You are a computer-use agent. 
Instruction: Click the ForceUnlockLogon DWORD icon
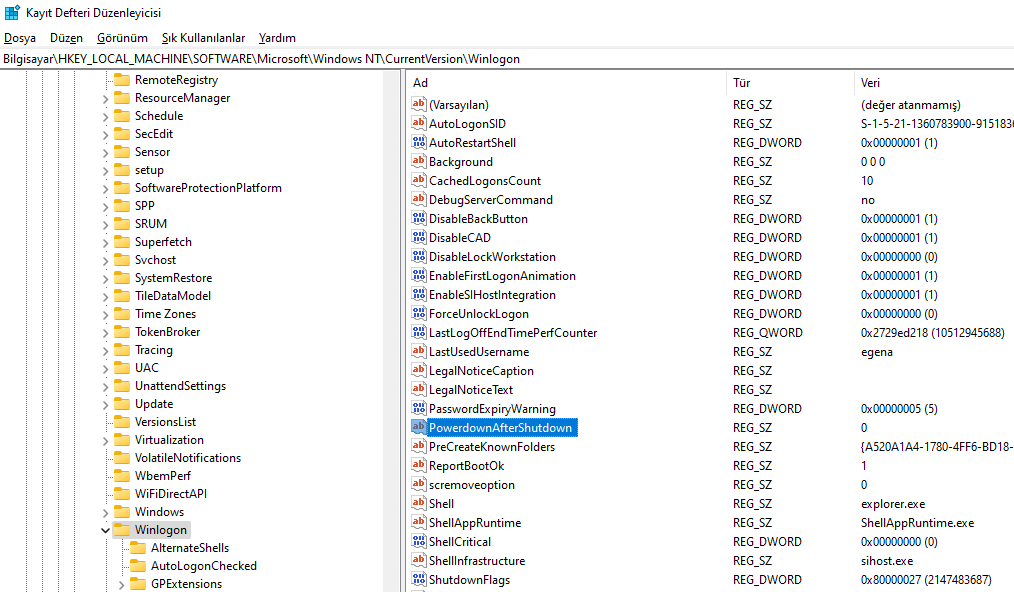(418, 313)
